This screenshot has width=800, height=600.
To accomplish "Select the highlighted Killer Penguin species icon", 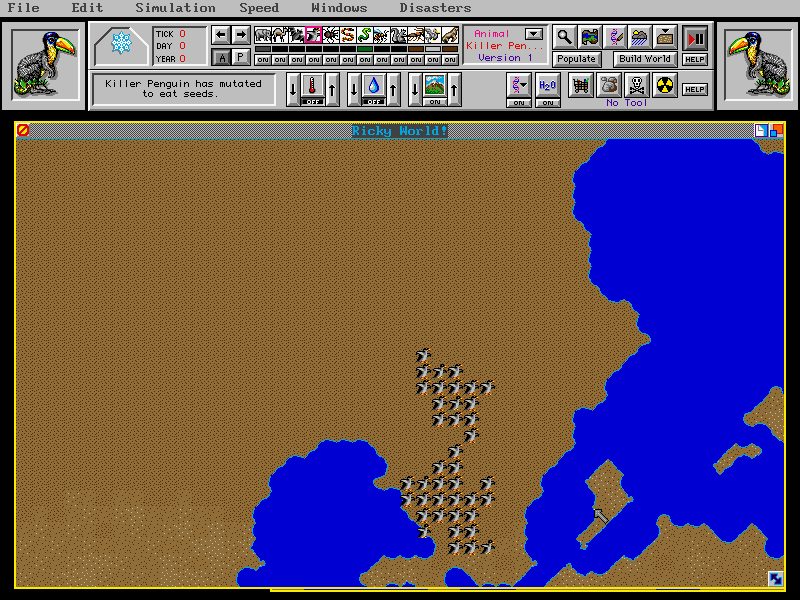I will coord(314,35).
